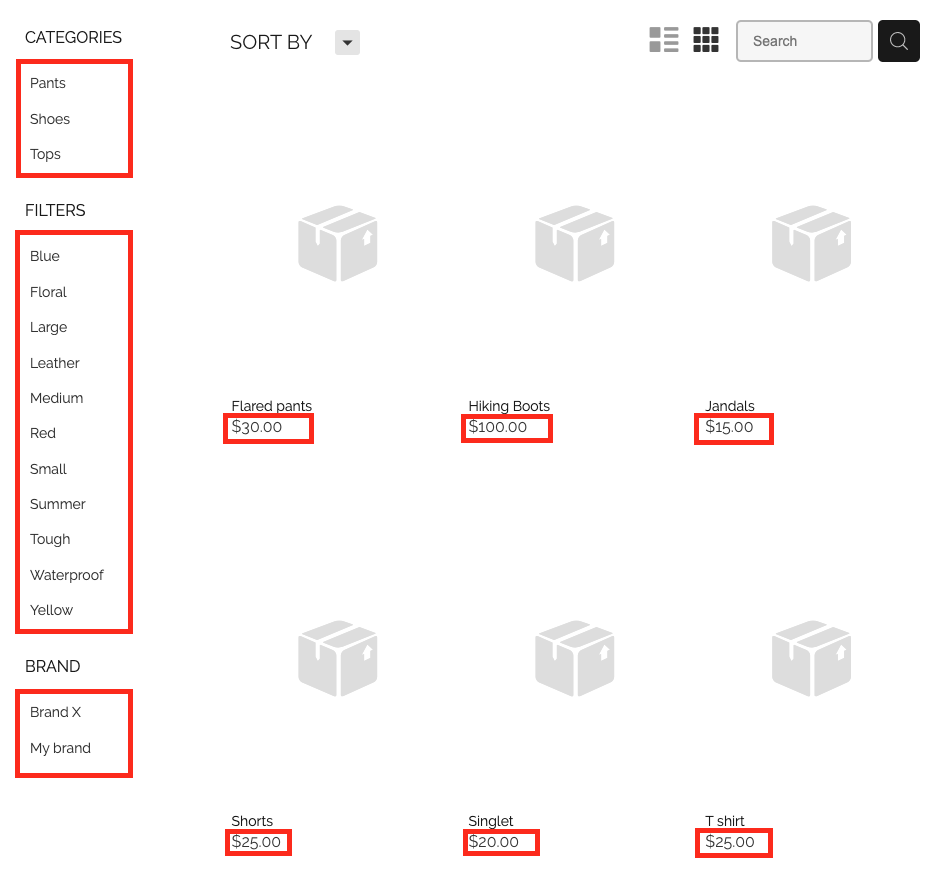The height and width of the screenshot is (875, 939).
Task: Click the T shirt product name
Action: (725, 821)
